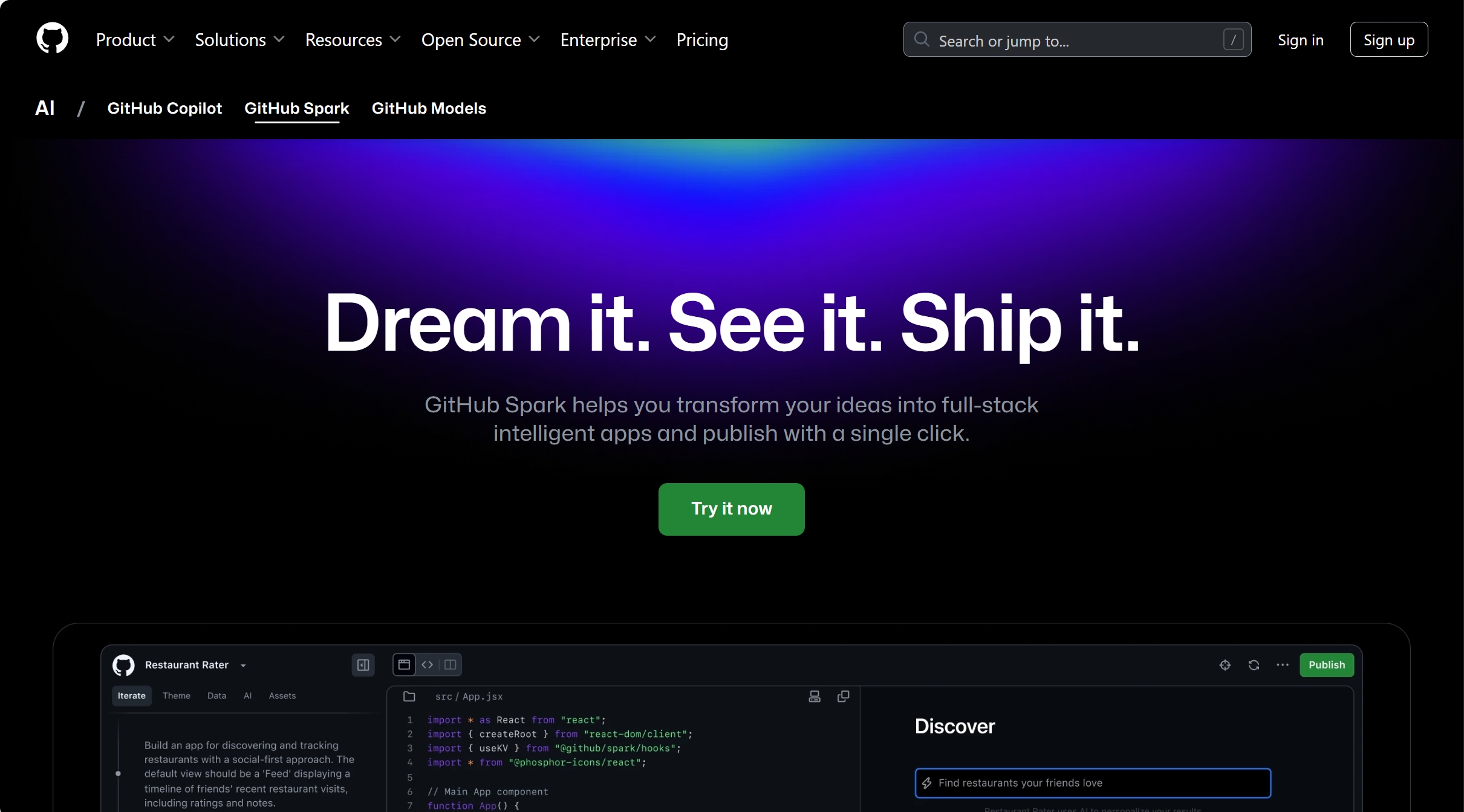Switch to preview window view icon
Image resolution: width=1464 pixels, height=812 pixels.
point(404,664)
